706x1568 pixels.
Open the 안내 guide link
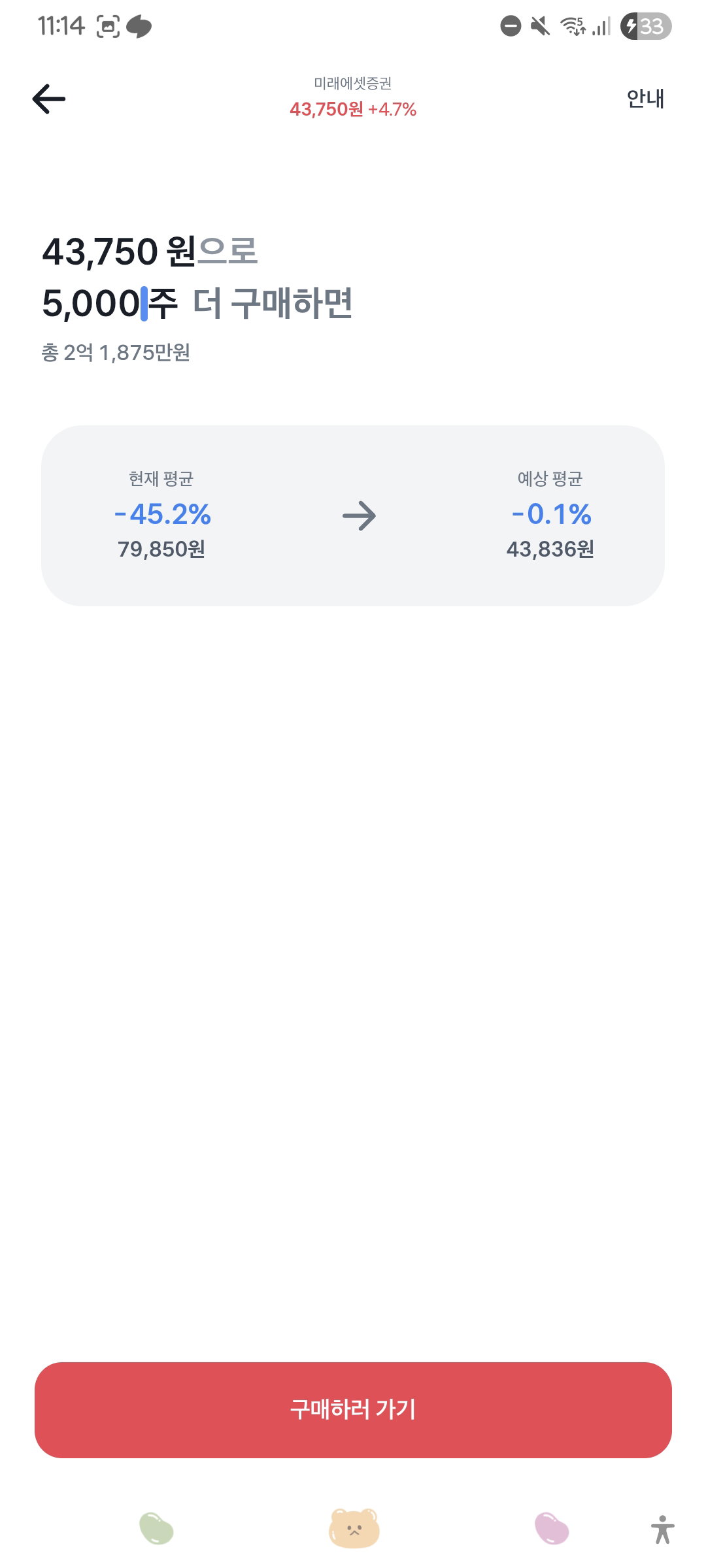click(x=645, y=99)
